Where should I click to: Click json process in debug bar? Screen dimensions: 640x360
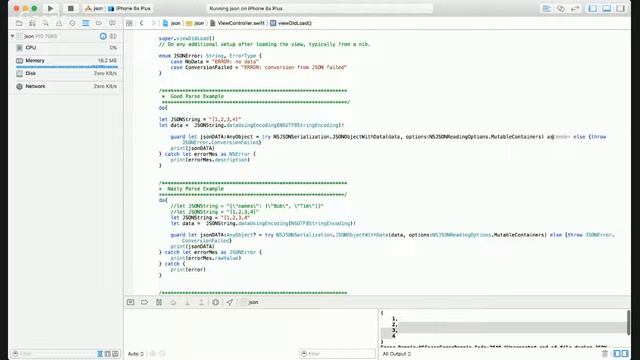click(x=250, y=302)
